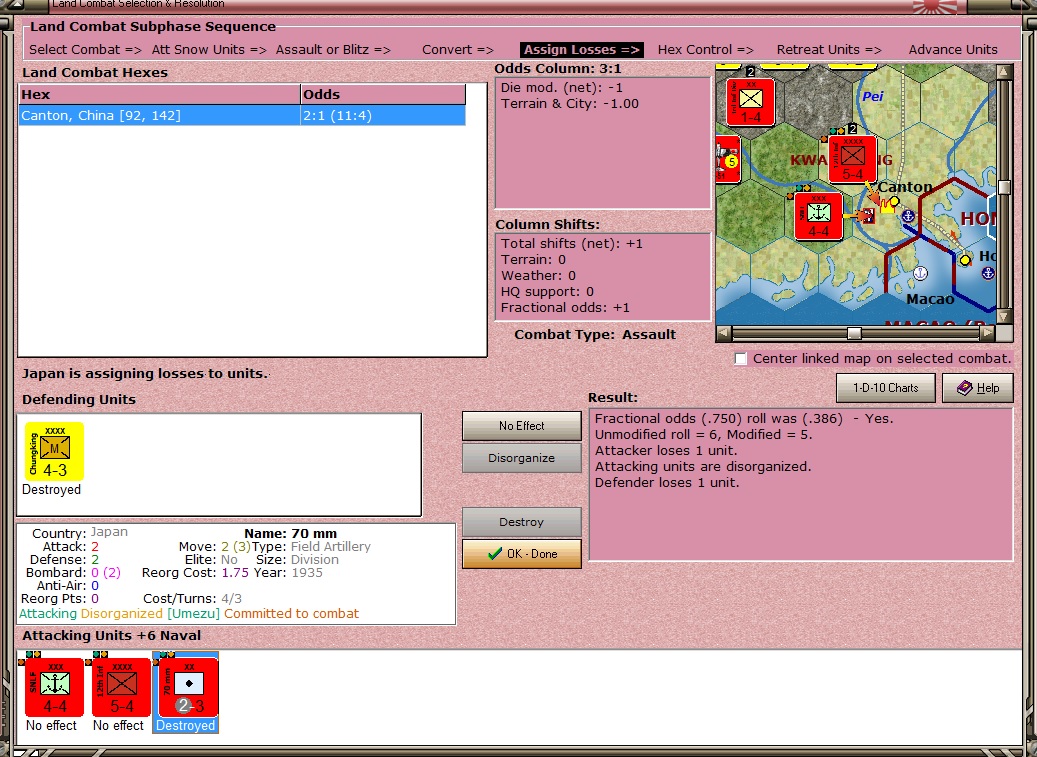This screenshot has width=1037, height=757.
Task: Click the Retreat Units subphase step
Action: point(829,50)
